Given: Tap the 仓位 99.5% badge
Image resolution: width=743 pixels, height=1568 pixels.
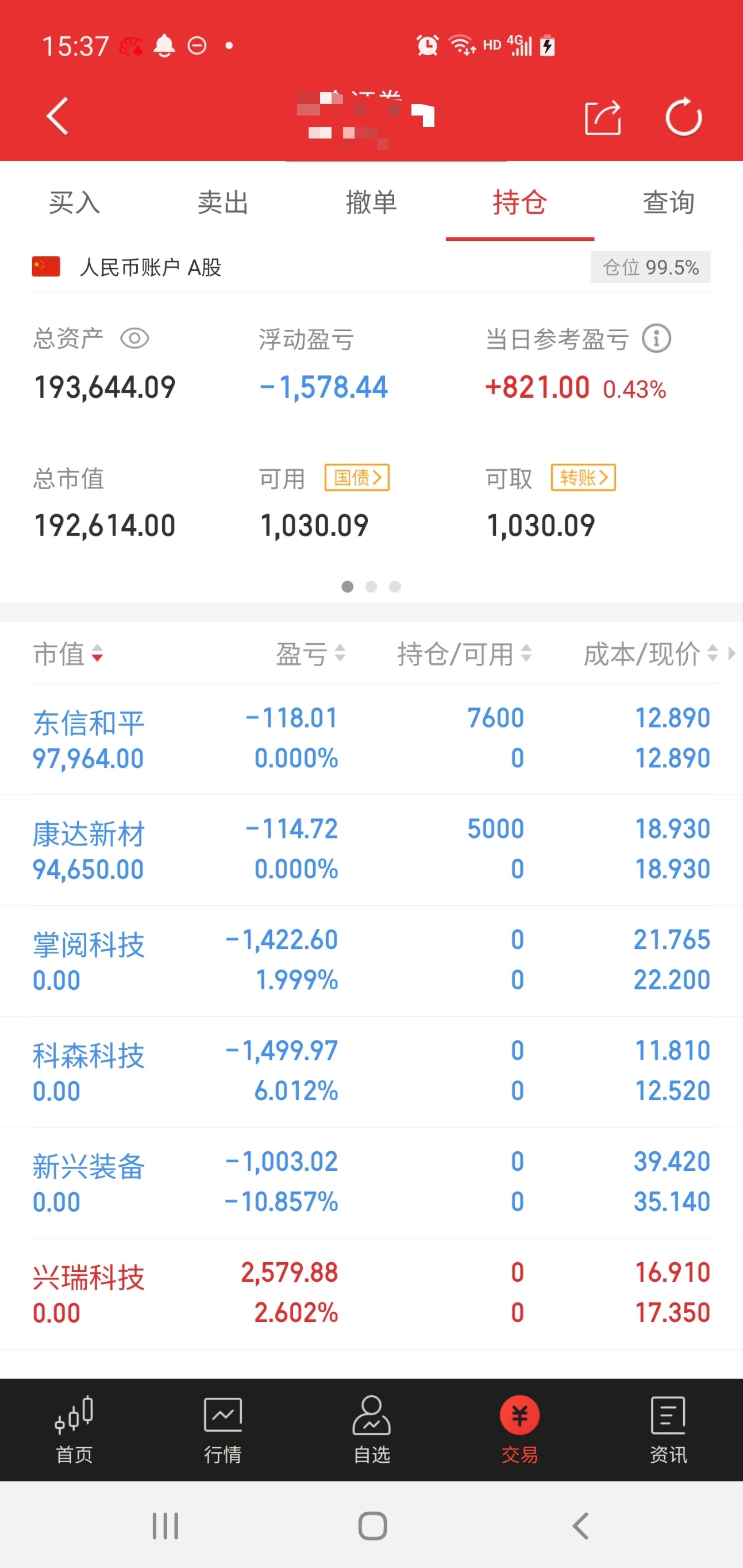Looking at the screenshot, I should pyautogui.click(x=650, y=267).
